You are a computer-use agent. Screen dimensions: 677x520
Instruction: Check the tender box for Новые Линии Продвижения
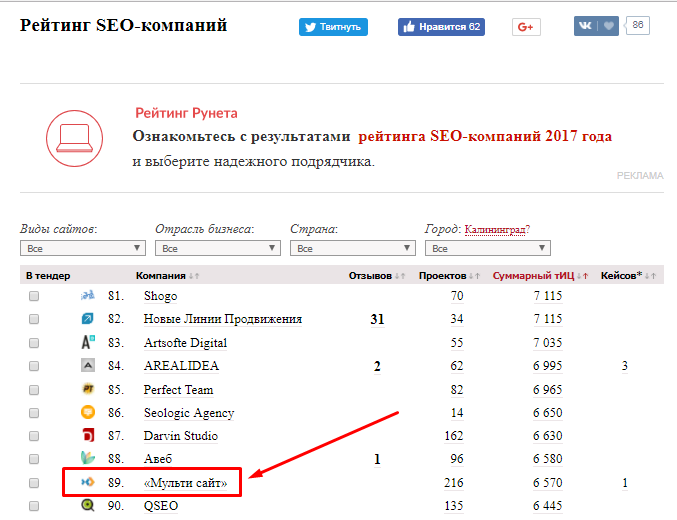34,319
